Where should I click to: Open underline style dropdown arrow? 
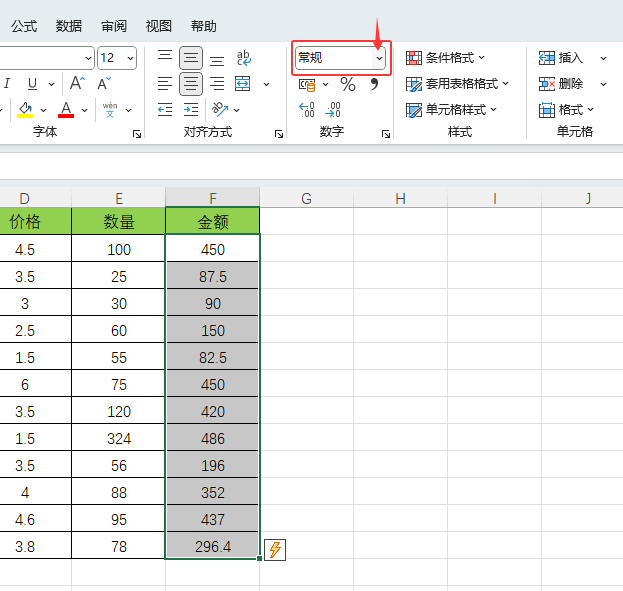[51, 84]
